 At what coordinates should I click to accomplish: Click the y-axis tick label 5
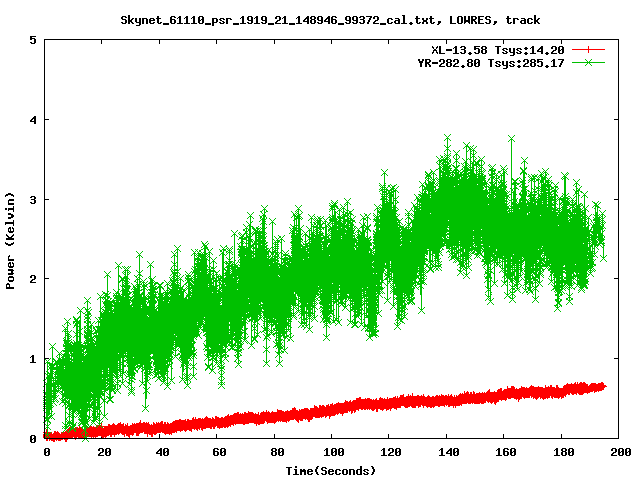tap(34, 40)
